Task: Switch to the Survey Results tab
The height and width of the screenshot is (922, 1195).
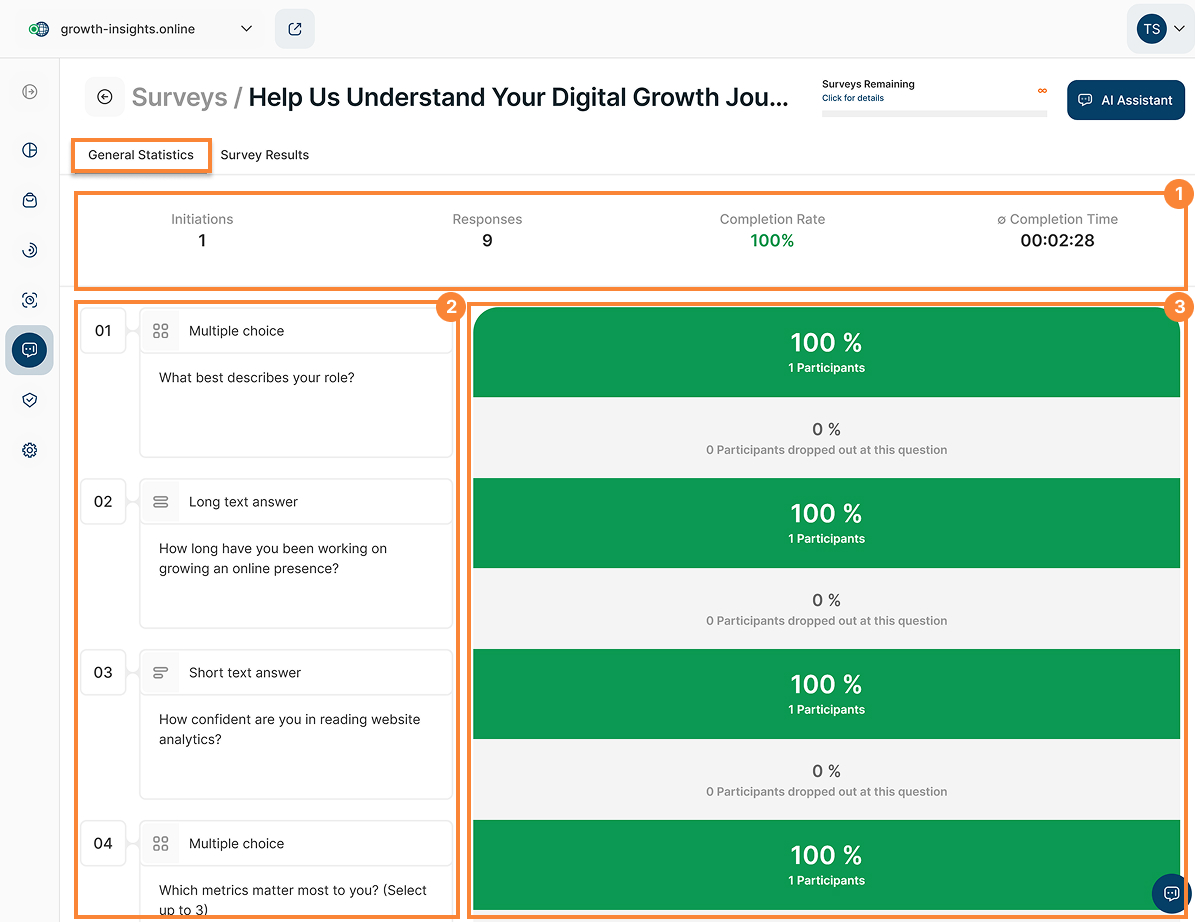Action: 264,155
